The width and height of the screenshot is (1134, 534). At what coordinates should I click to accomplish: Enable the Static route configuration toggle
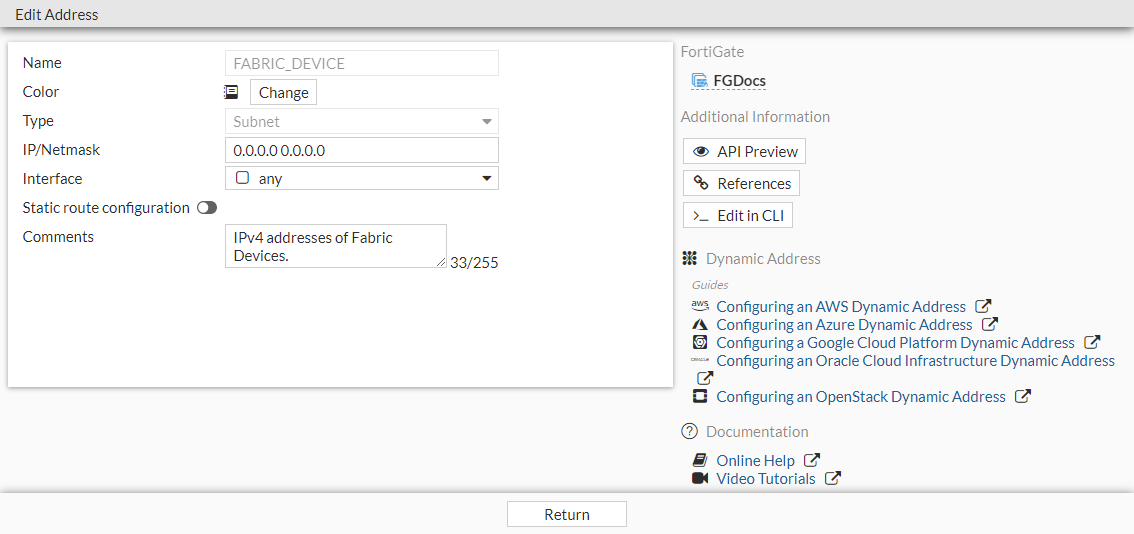tap(207, 208)
